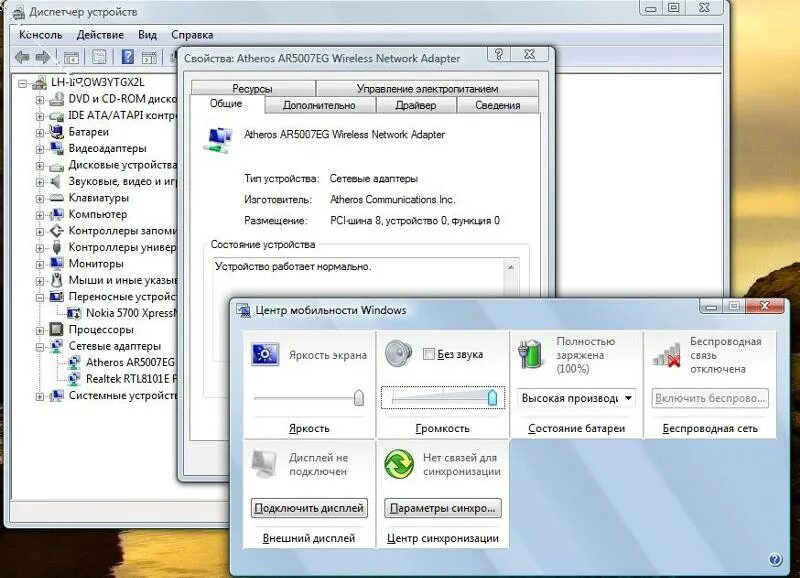Screen dimensions: 800x578
Task: Click the Mobility Center help icon at bottom right
Action: pos(775,560)
